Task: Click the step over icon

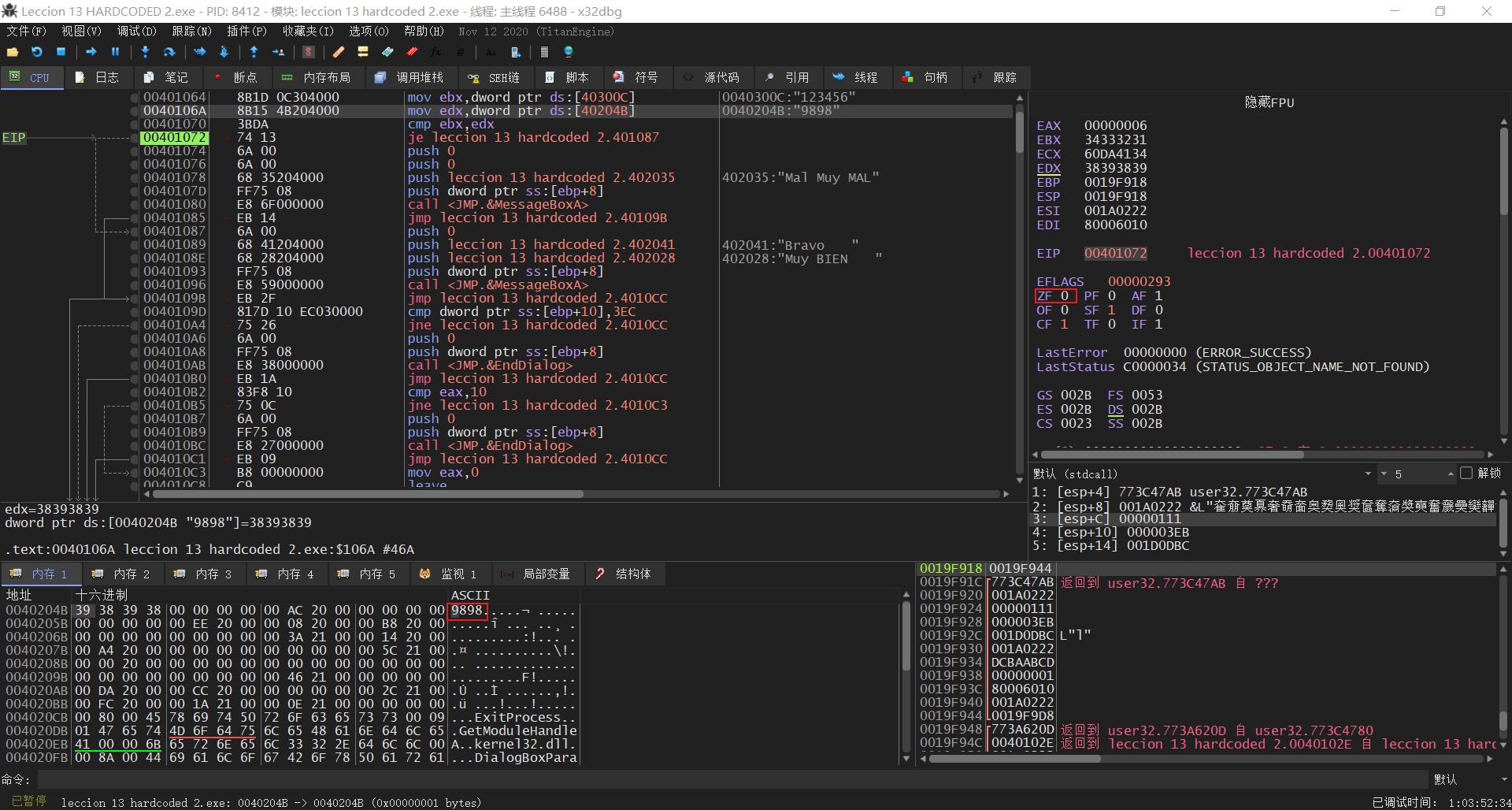Action: pos(169,52)
